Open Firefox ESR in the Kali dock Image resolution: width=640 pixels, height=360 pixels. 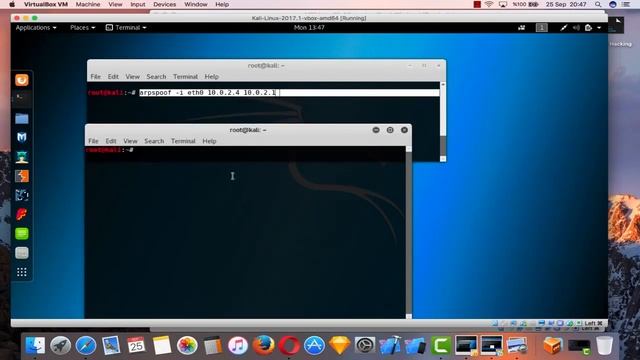(22, 80)
